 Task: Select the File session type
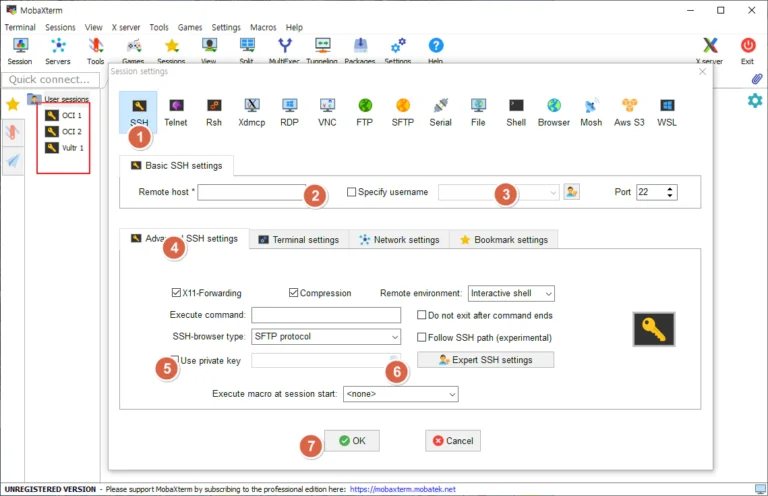point(478,112)
